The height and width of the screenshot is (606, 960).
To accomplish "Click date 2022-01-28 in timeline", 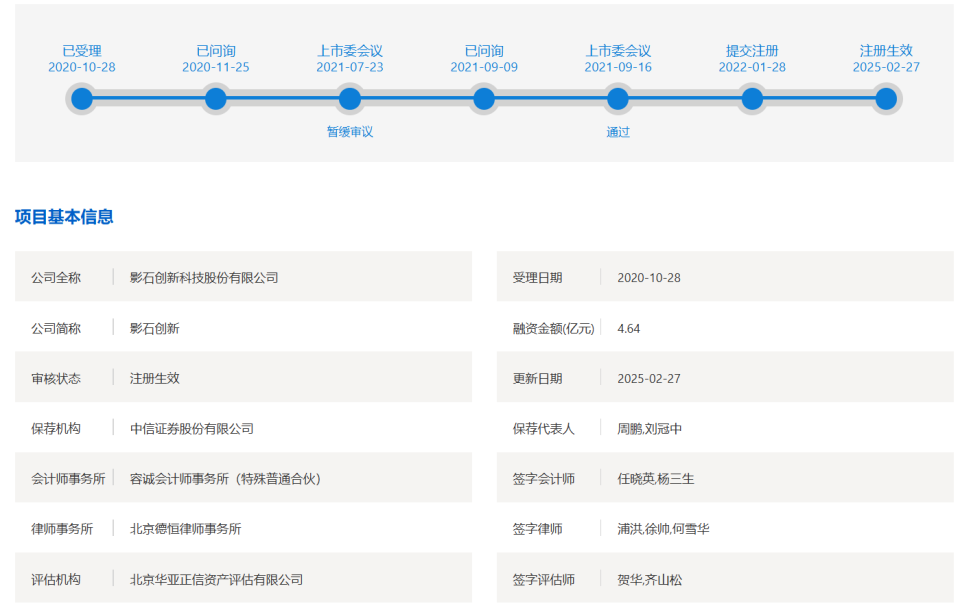I will click(x=752, y=67).
